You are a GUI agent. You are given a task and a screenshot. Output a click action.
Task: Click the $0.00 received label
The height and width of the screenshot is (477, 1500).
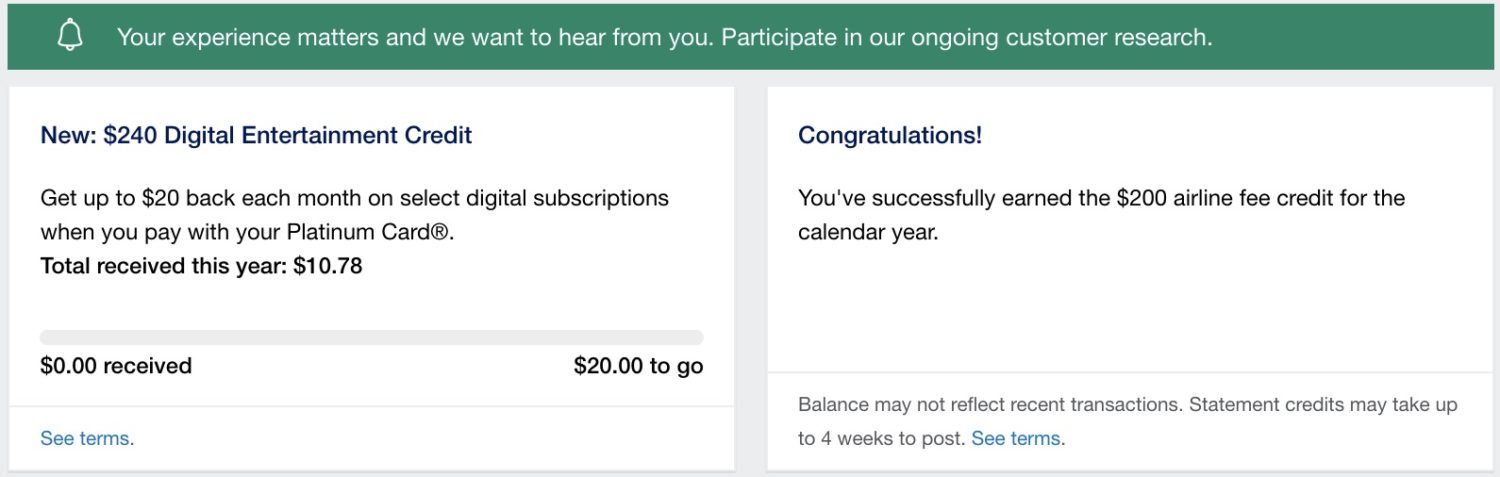tap(116, 366)
